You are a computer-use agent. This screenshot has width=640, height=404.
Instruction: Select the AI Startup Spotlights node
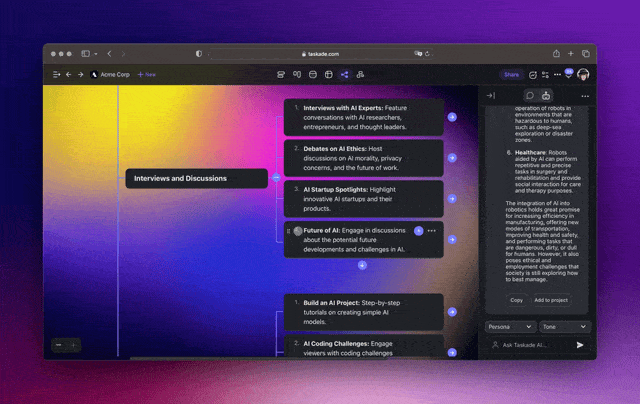point(364,199)
